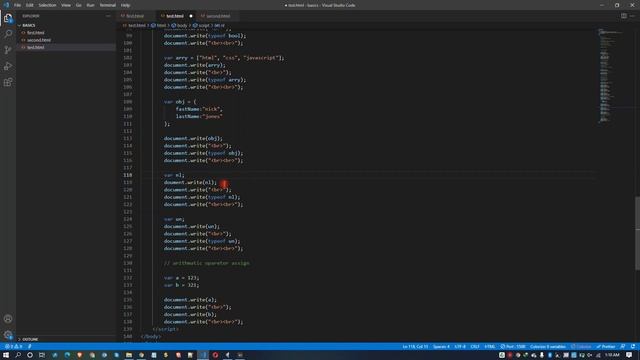Open the Manage gear icon
Viewport: 640px width, 360px height.
8,335
